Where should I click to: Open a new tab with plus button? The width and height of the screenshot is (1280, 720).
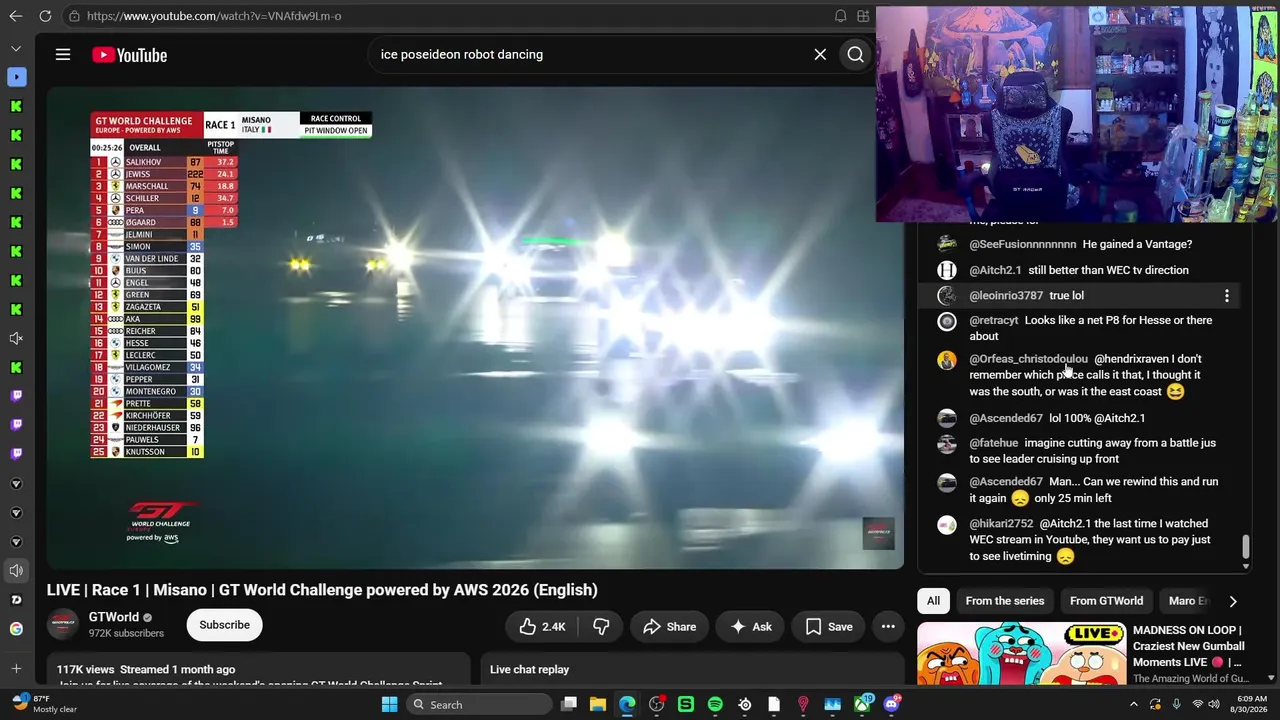tap(16, 668)
